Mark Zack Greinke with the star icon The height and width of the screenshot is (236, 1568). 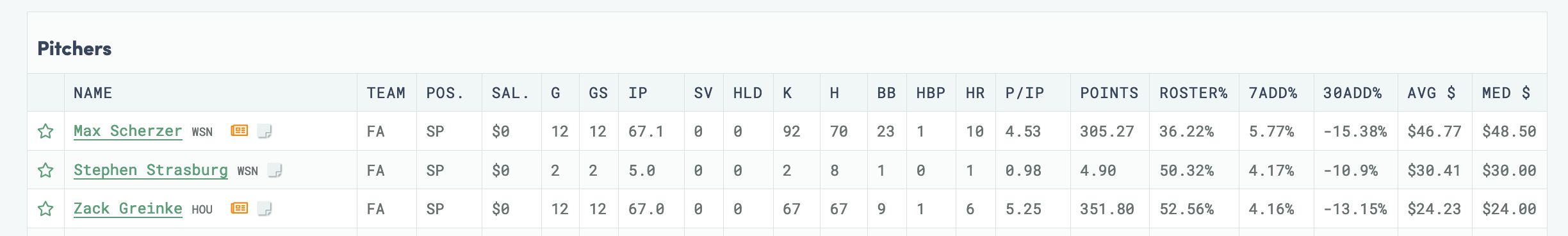click(45, 208)
